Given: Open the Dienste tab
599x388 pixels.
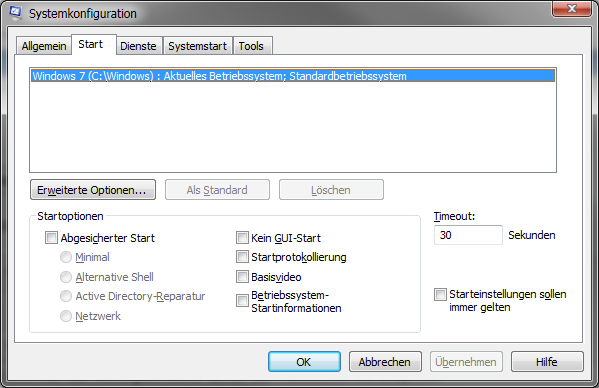Looking at the screenshot, I should [138, 46].
